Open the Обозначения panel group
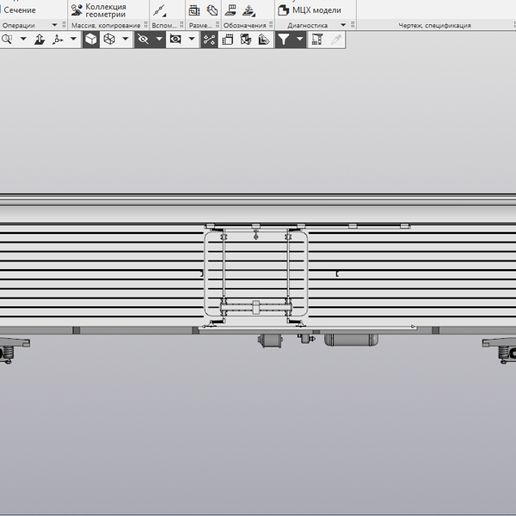The height and width of the screenshot is (516, 516). click(x=245, y=25)
